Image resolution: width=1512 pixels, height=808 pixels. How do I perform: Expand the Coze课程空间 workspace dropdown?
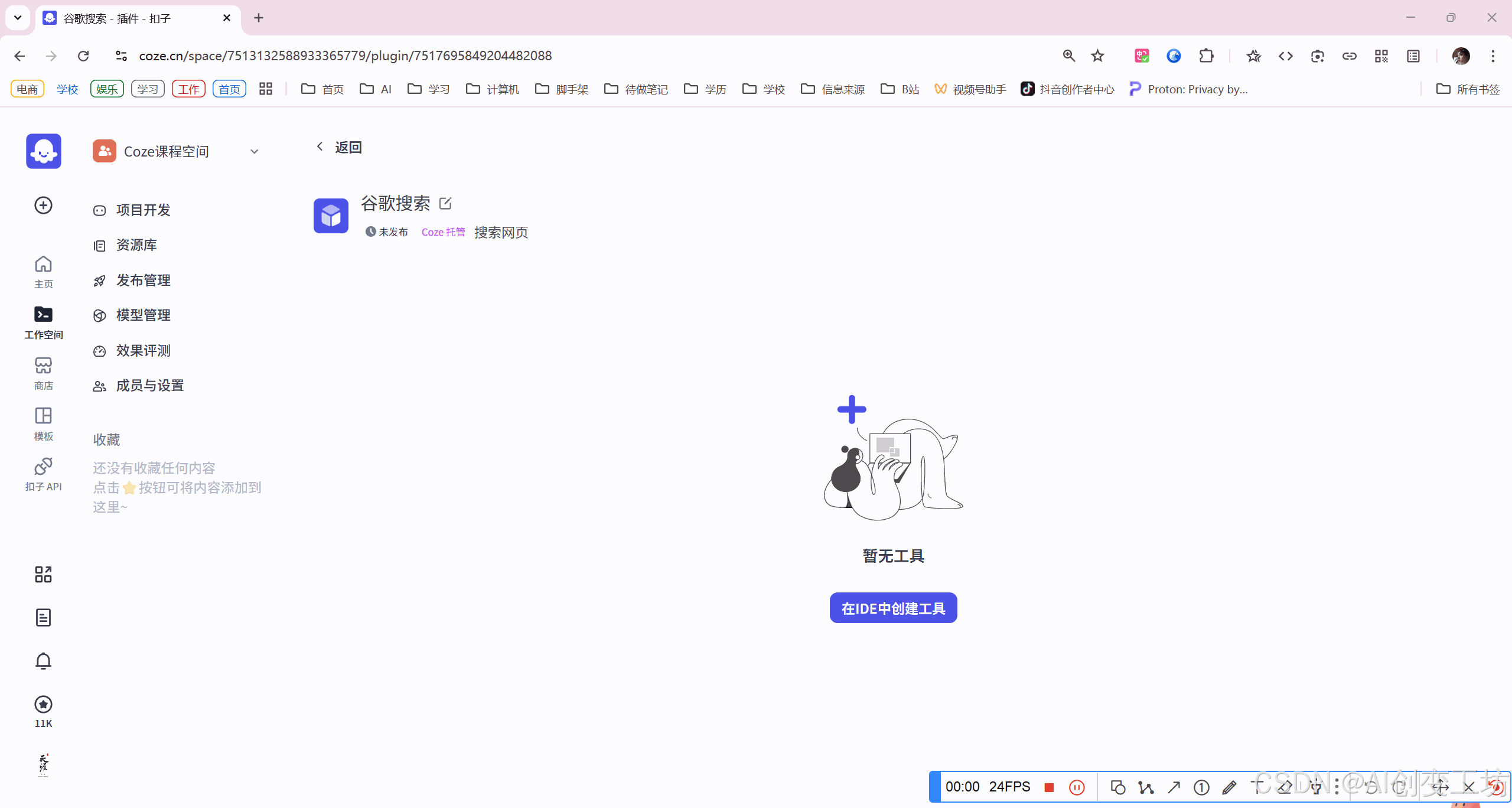pos(254,152)
